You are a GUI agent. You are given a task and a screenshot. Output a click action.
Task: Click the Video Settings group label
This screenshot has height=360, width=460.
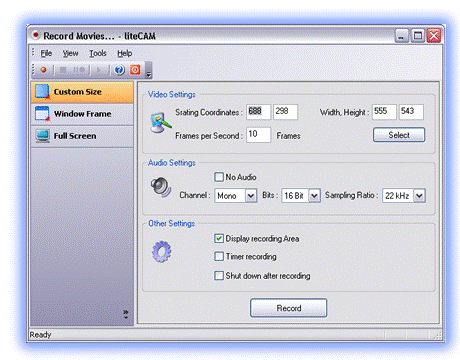point(172,95)
